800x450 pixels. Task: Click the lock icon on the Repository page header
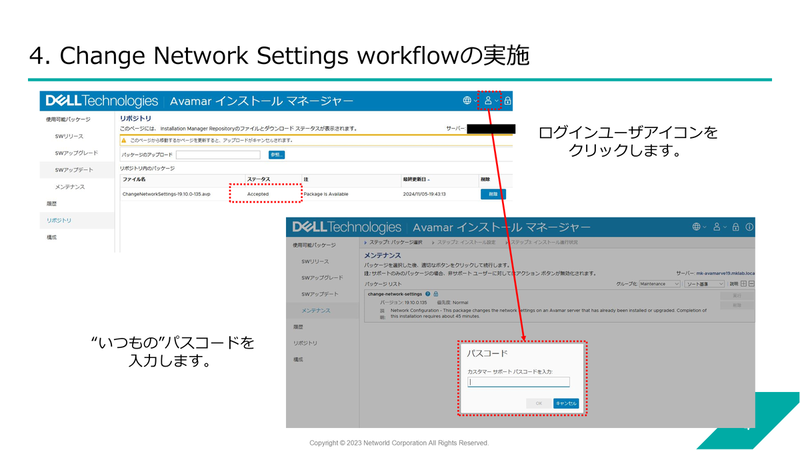click(508, 101)
